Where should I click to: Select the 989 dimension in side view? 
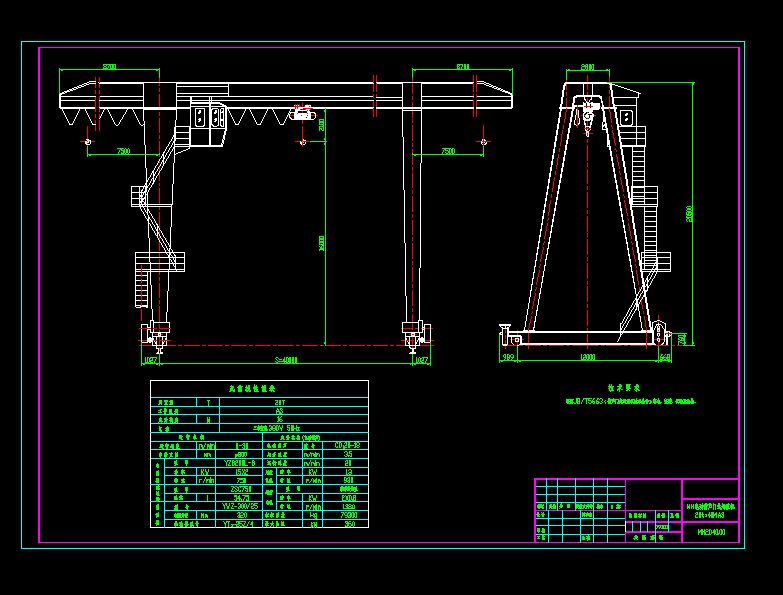coord(508,357)
